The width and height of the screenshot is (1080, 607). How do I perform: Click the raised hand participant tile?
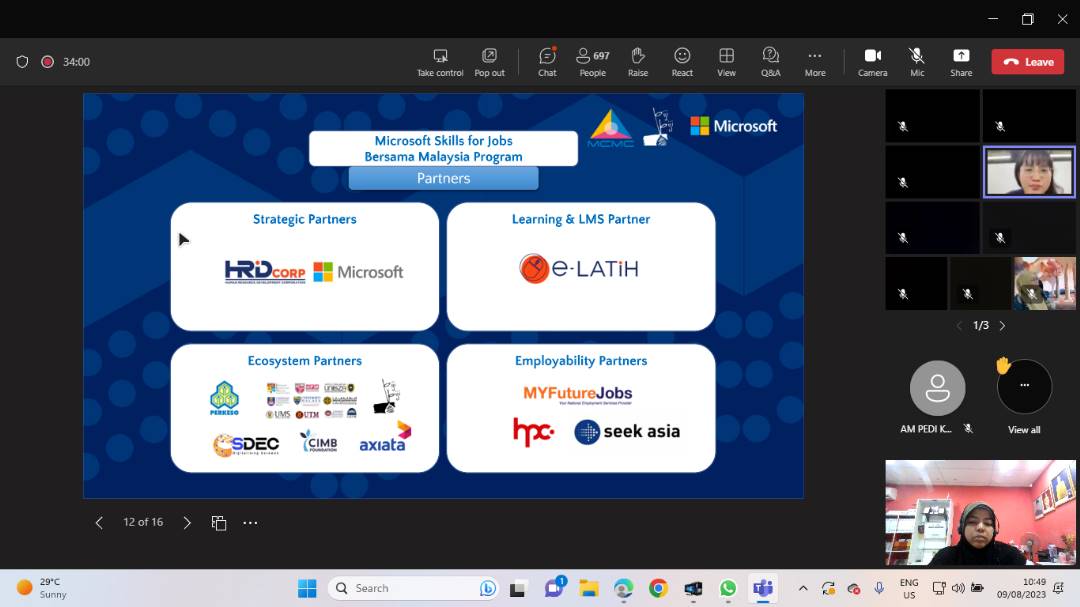(x=1024, y=386)
